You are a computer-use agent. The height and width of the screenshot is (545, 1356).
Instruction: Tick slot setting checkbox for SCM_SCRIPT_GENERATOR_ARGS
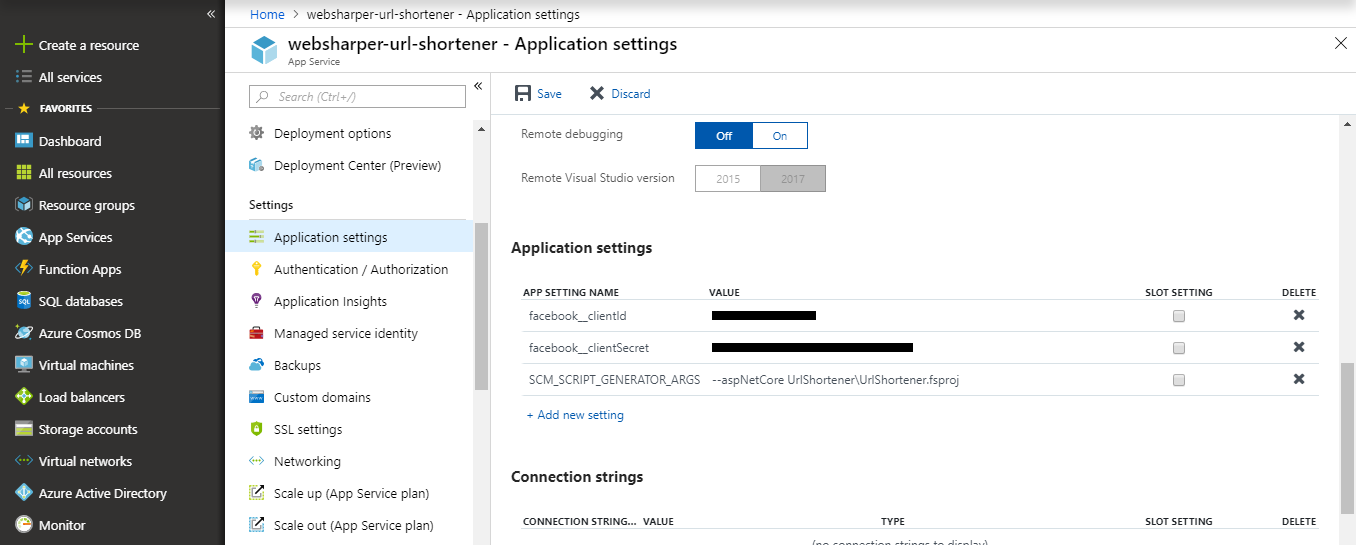(x=1179, y=380)
